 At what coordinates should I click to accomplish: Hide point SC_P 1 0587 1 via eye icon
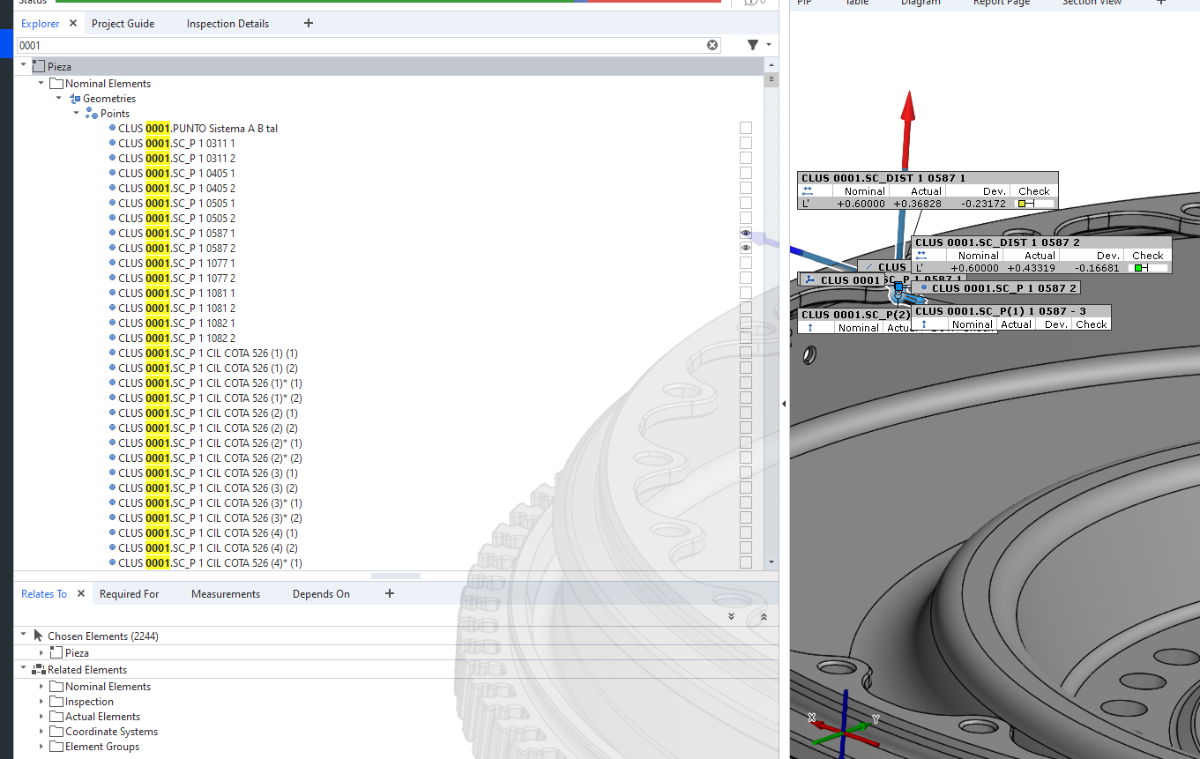(745, 233)
